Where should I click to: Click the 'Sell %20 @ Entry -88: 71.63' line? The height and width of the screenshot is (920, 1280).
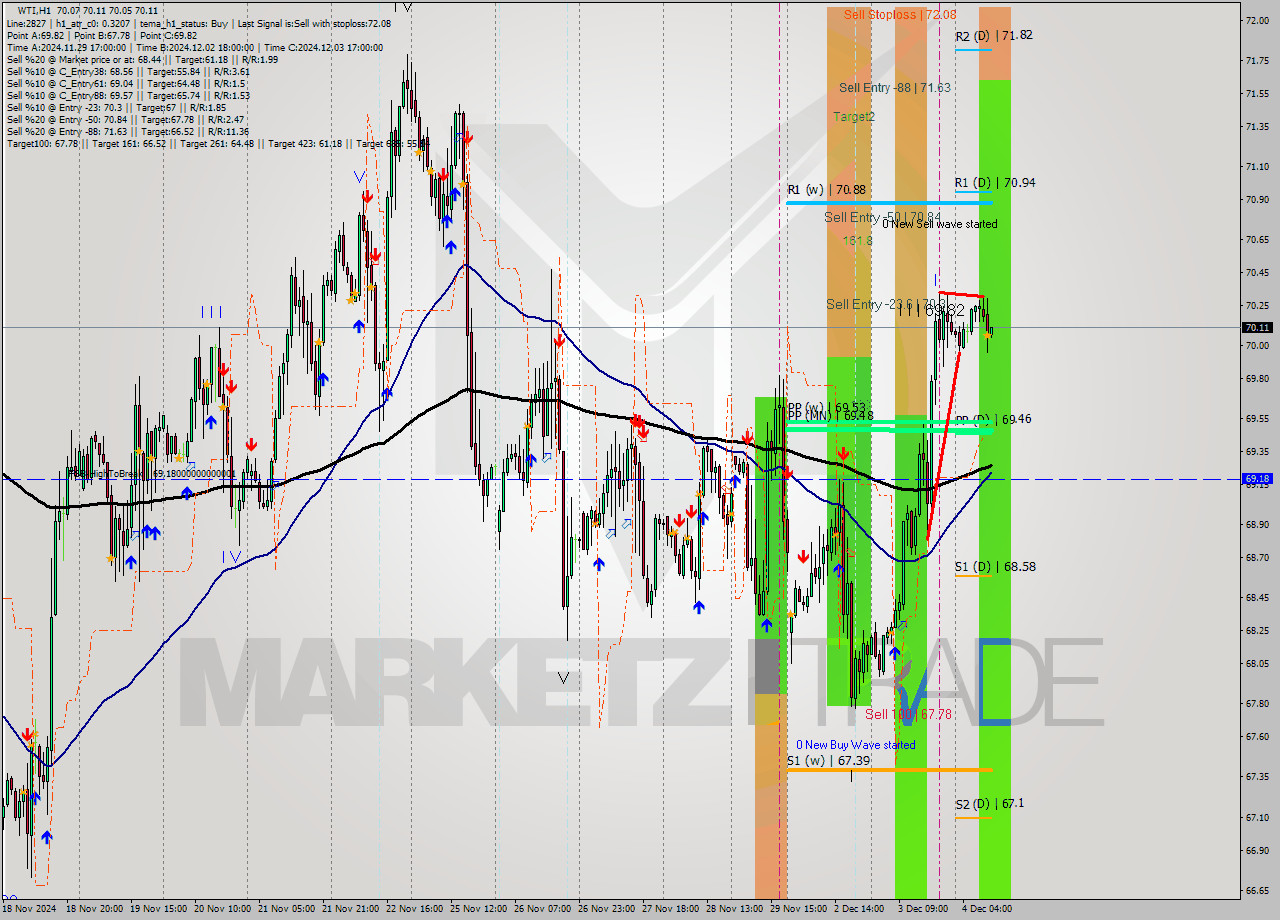click(x=128, y=130)
